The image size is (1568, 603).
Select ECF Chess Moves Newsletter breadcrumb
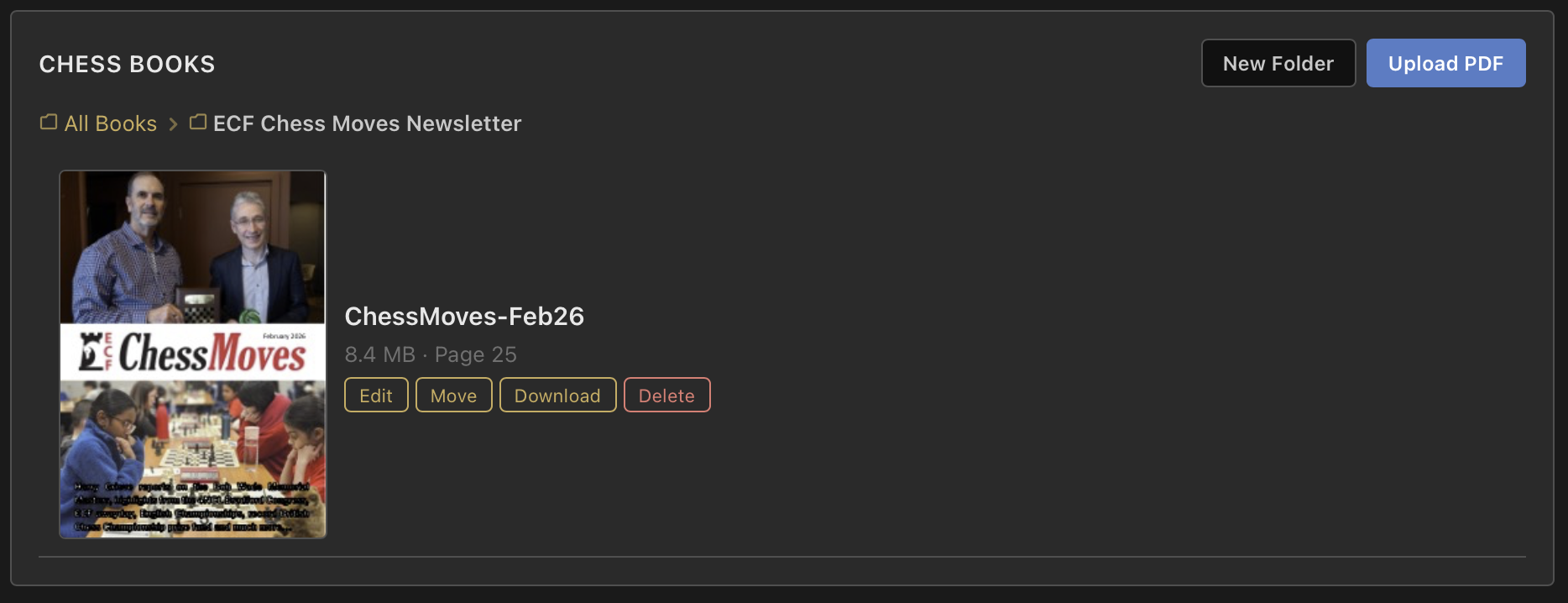pyautogui.click(x=367, y=124)
